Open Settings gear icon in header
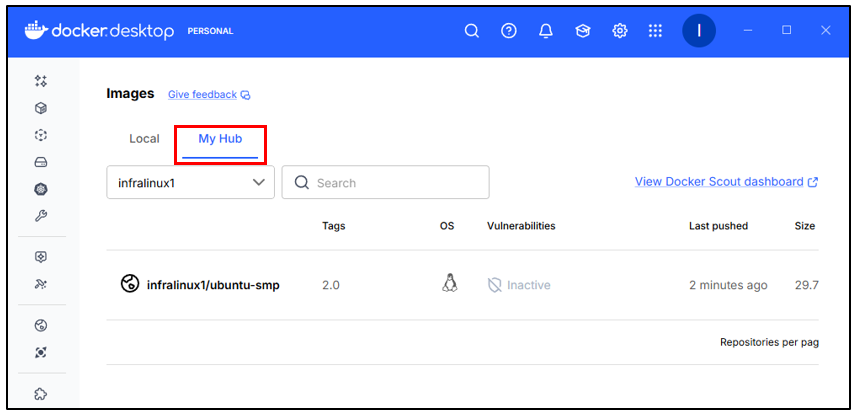The height and width of the screenshot is (414, 855). [619, 31]
